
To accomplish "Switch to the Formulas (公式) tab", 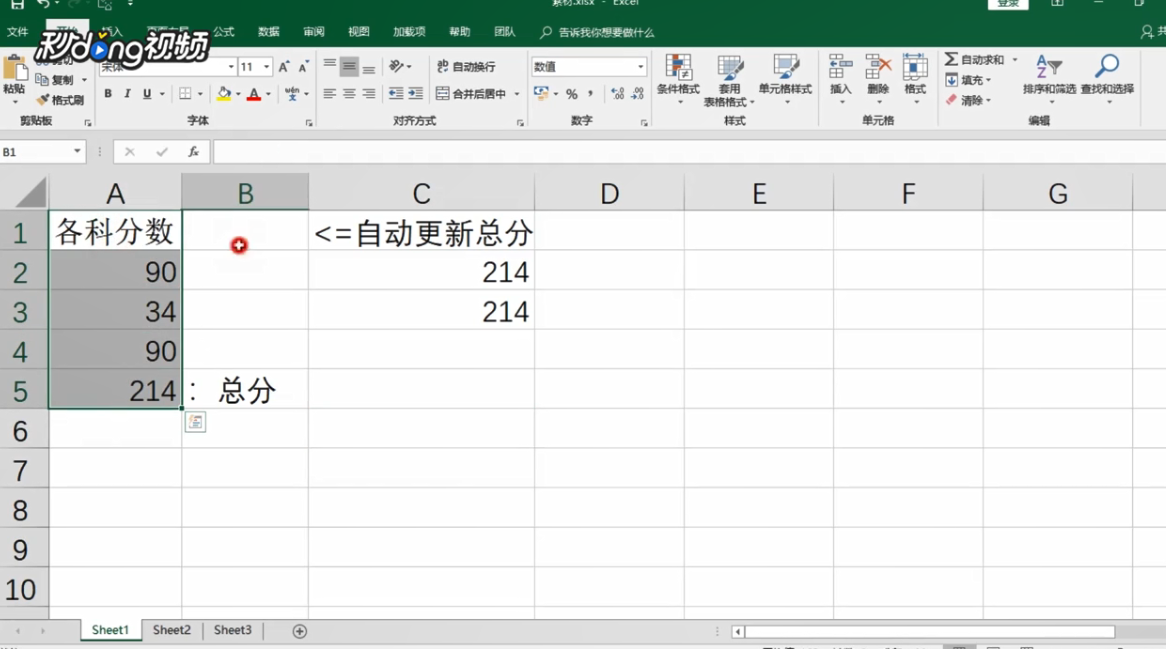I will pos(224,32).
